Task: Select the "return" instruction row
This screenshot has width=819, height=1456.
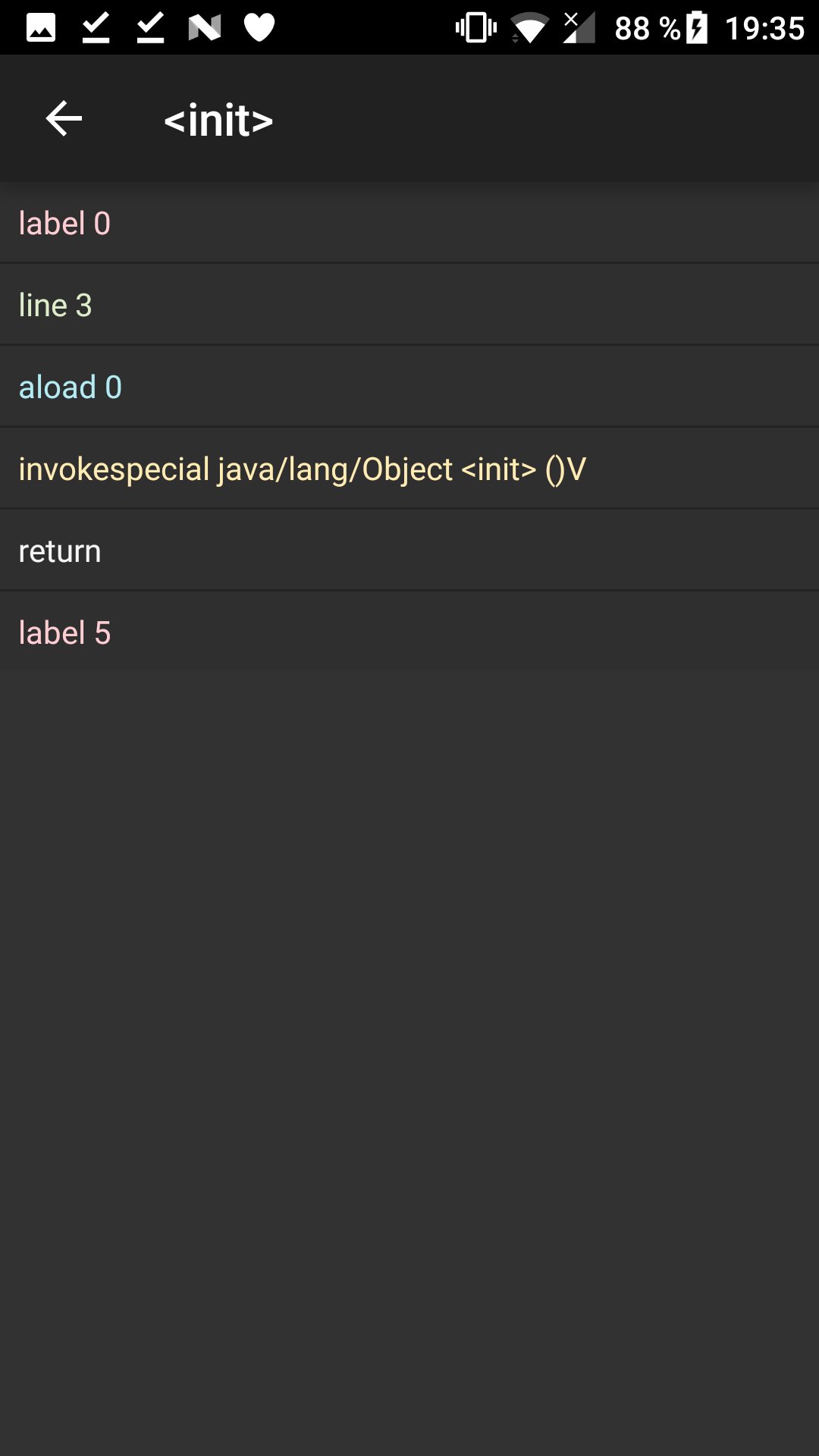Action: pyautogui.click(x=409, y=551)
